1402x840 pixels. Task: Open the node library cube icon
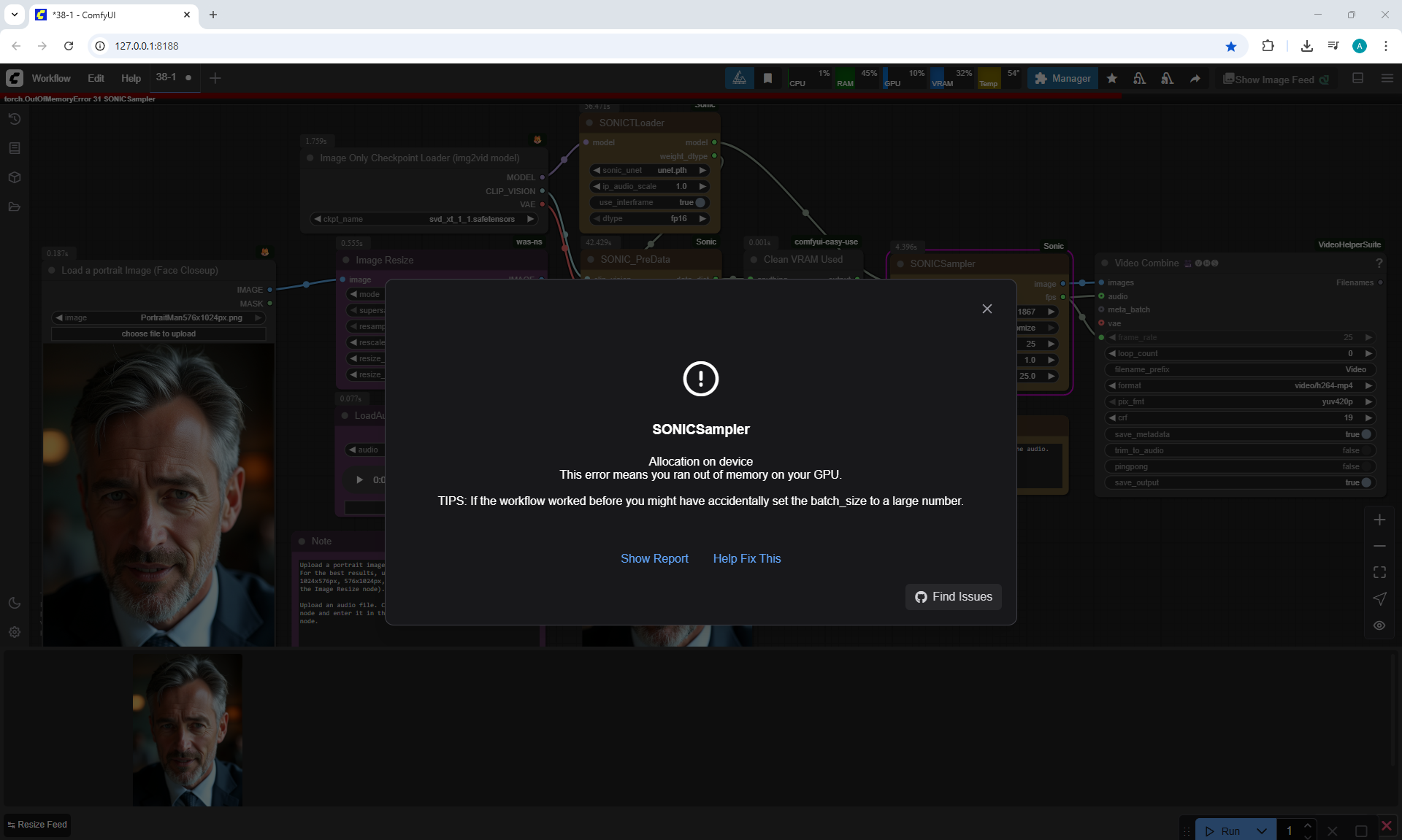coord(15,177)
